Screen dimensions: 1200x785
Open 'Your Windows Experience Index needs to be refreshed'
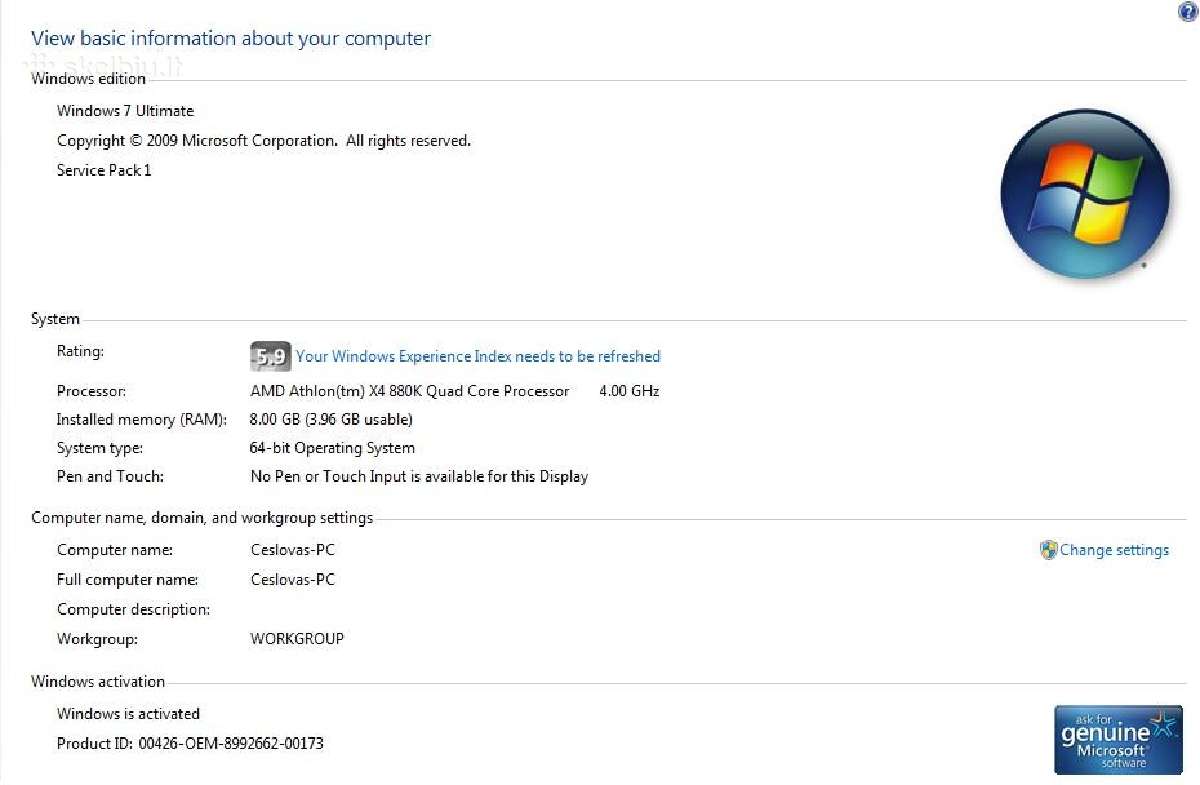pos(478,356)
